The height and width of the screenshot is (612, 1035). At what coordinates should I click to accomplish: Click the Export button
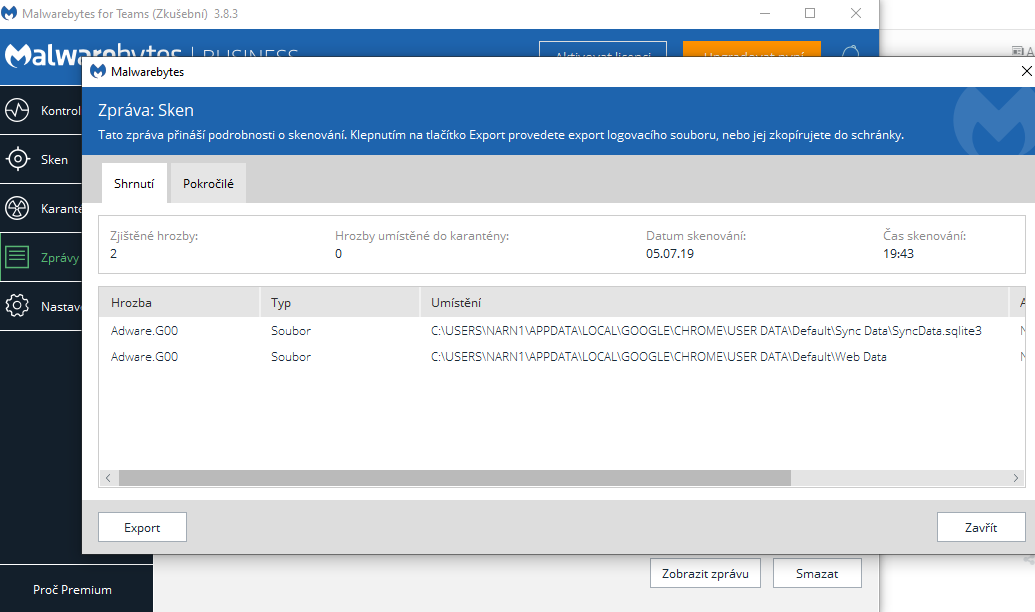point(143,527)
